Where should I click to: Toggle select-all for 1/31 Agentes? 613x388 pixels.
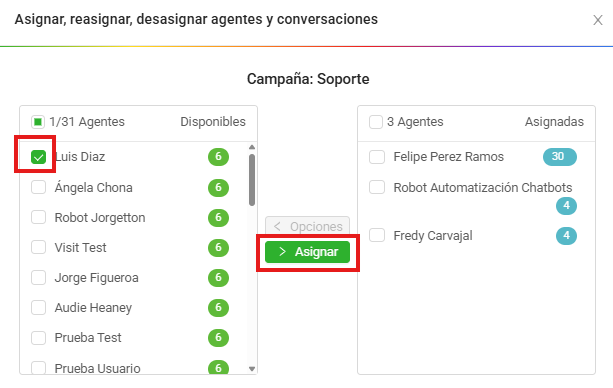(38, 122)
